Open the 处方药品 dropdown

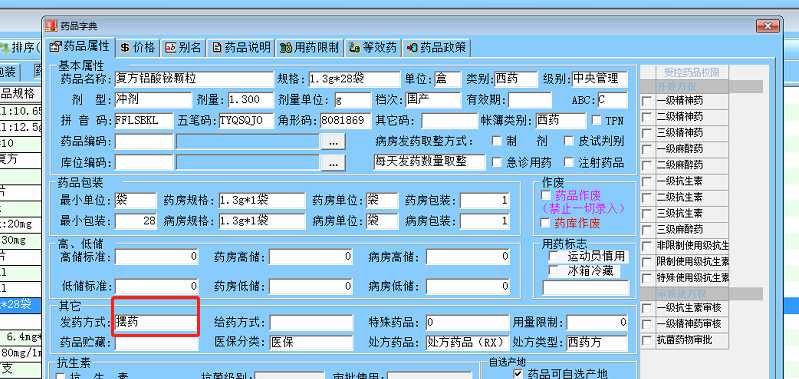click(x=467, y=342)
